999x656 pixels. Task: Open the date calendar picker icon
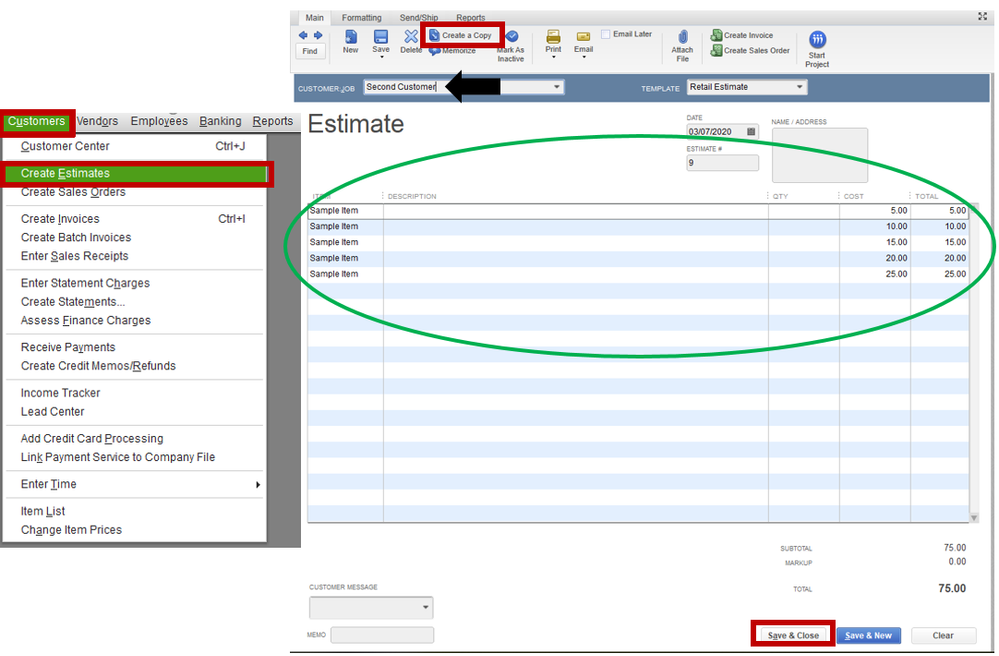pyautogui.click(x=751, y=131)
